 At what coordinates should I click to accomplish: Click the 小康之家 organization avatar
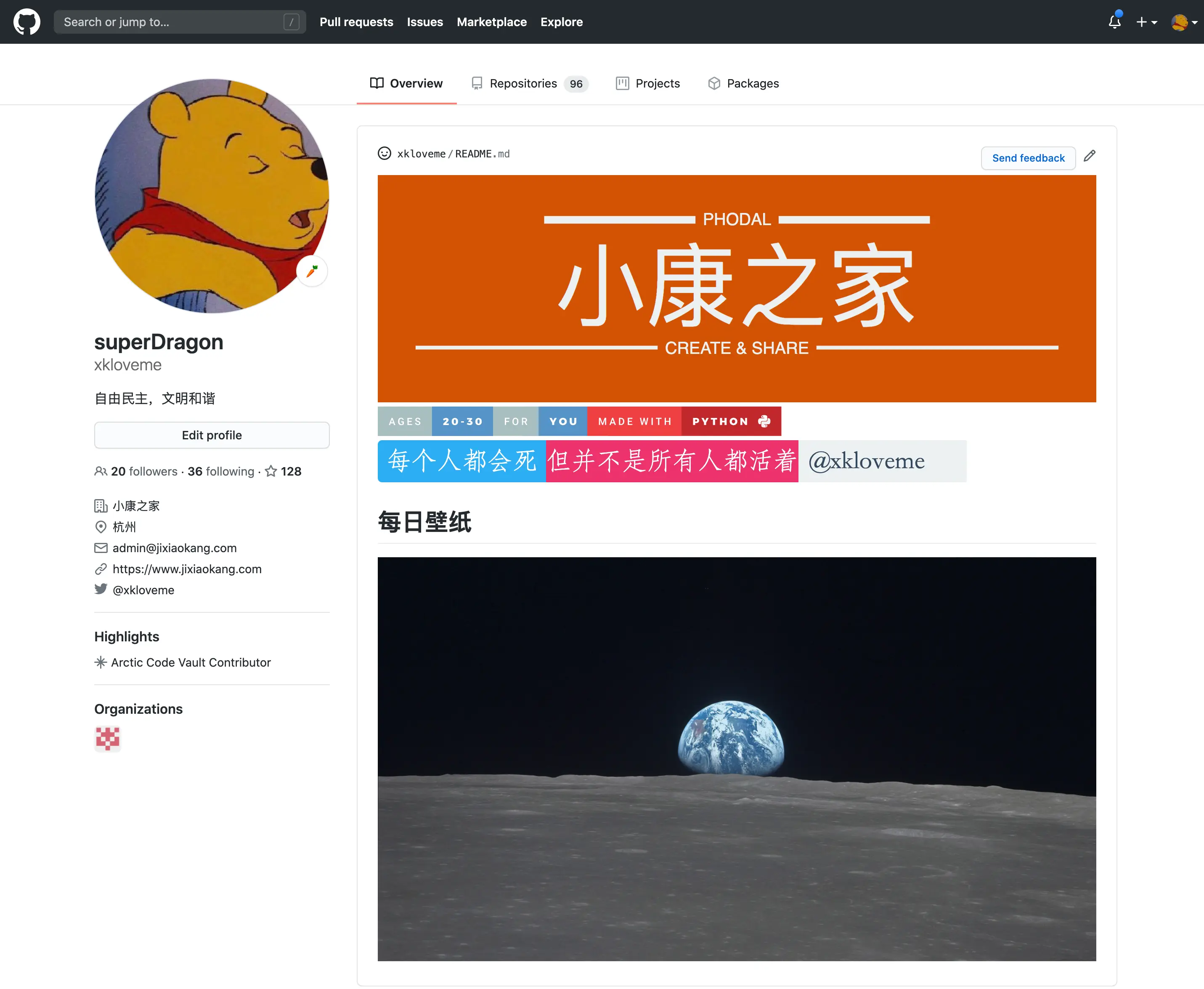(x=107, y=739)
